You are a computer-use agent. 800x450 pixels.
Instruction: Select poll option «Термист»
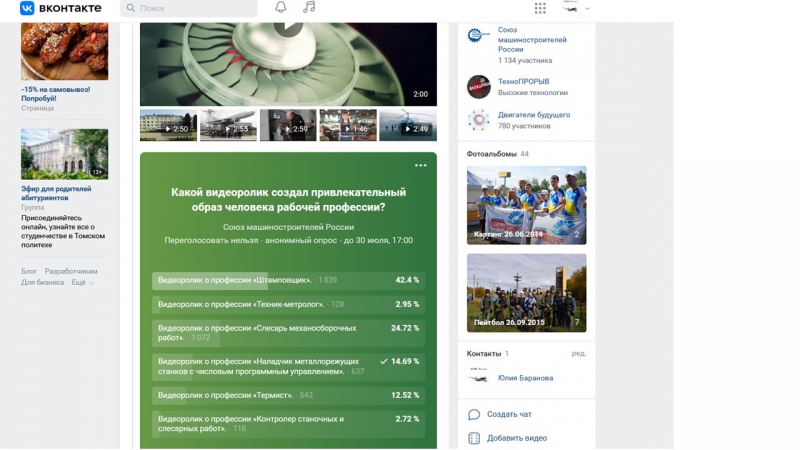point(288,395)
